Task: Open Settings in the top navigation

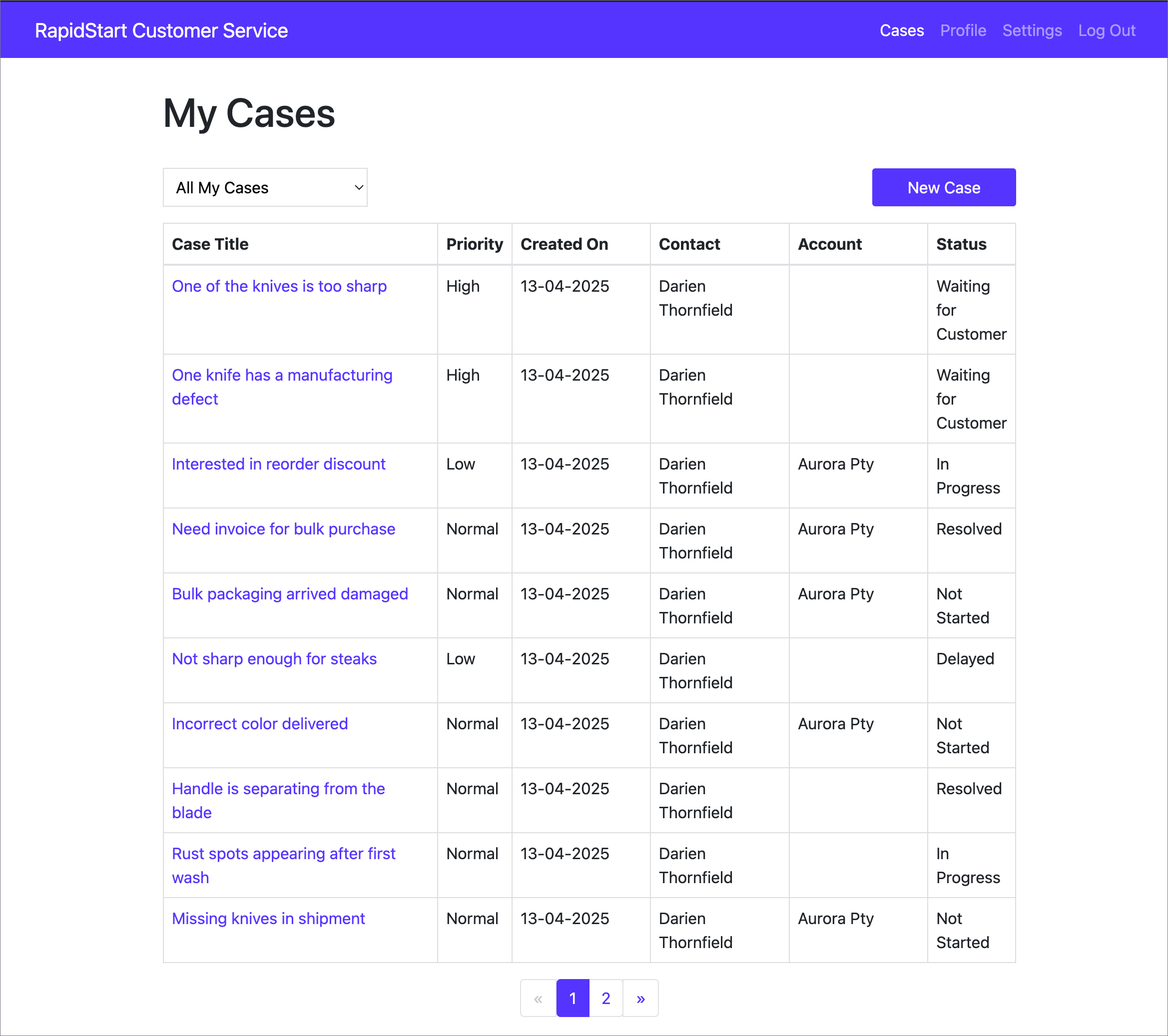Action: pyautogui.click(x=1032, y=30)
